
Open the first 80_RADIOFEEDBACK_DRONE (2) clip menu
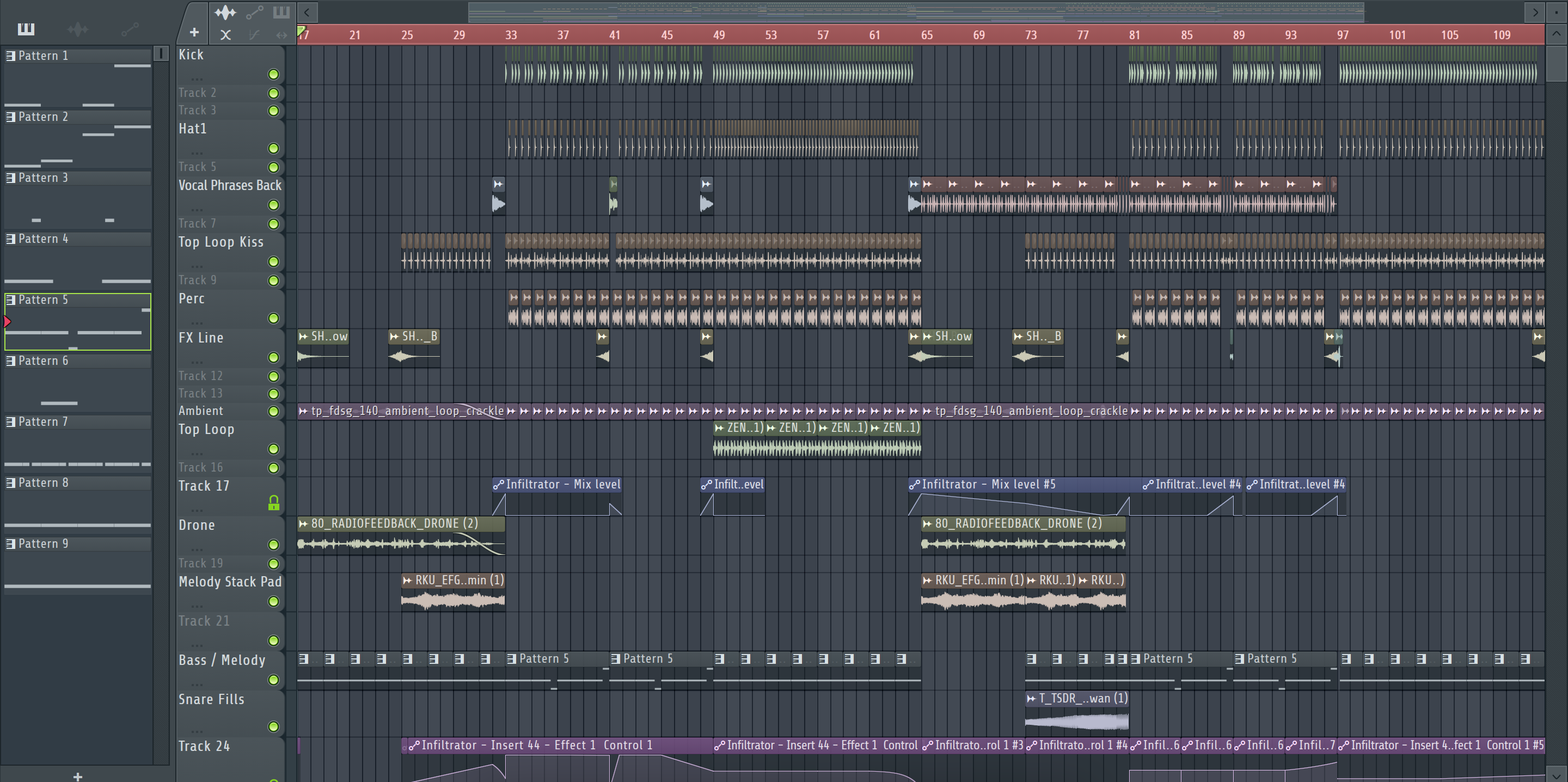[303, 523]
